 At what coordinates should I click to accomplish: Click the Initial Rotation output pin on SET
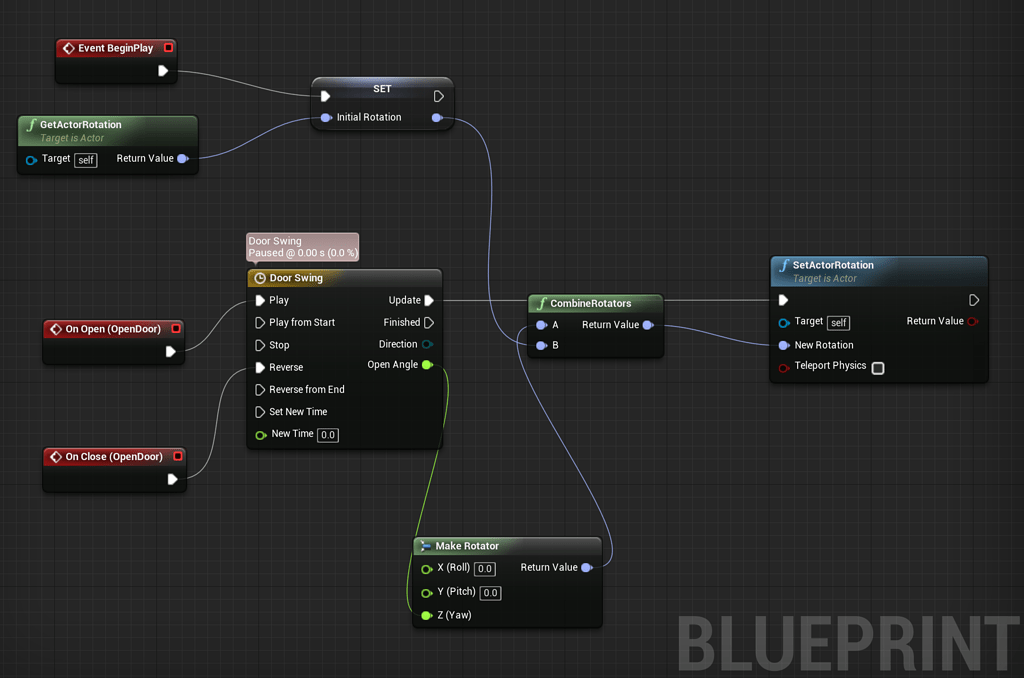[x=438, y=118]
